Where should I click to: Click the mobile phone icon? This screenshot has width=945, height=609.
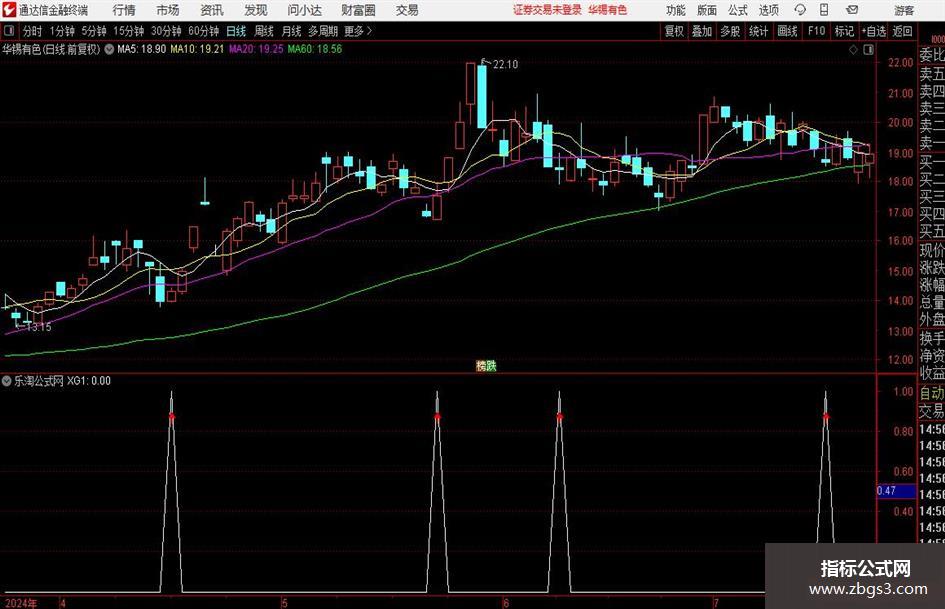tap(824, 10)
